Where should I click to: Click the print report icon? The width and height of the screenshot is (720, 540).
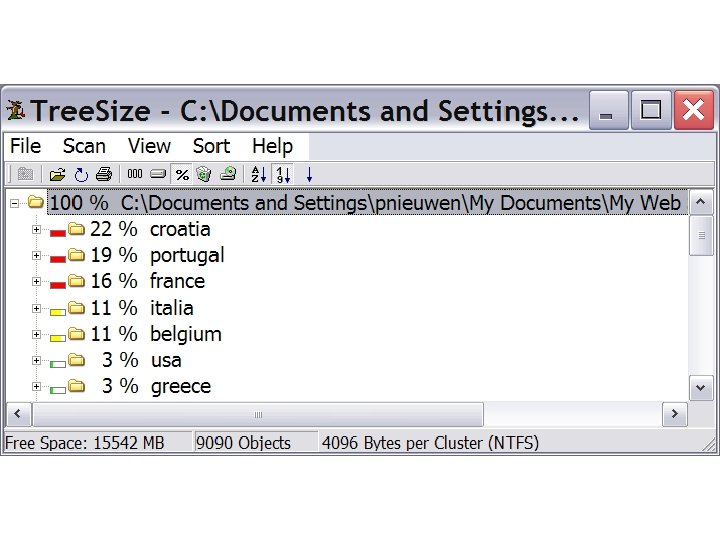point(104,174)
